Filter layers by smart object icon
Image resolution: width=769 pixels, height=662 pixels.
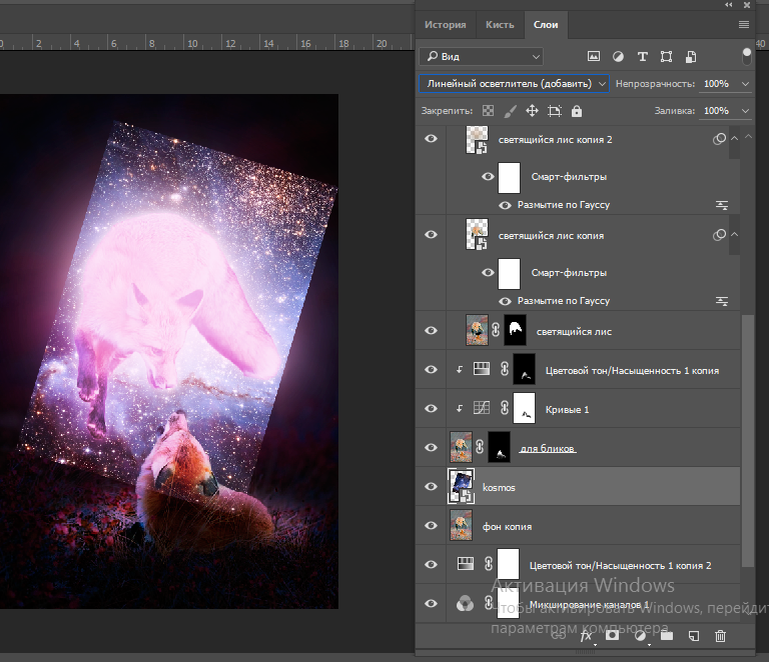[691, 56]
